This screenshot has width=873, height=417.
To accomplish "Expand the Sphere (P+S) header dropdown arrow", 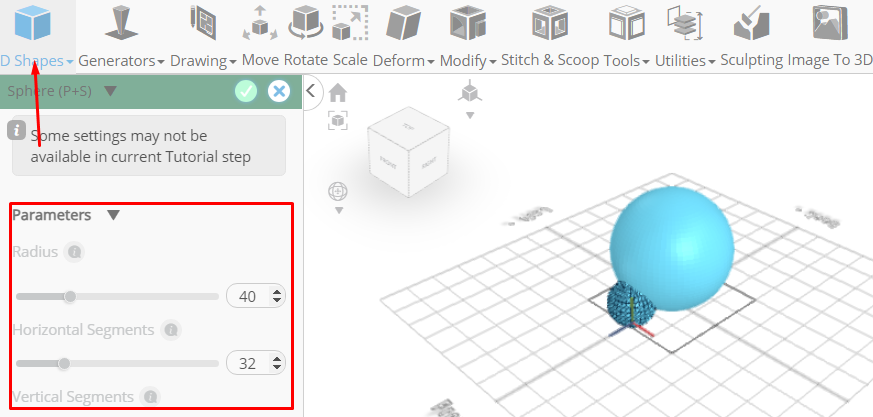I will pos(110,91).
